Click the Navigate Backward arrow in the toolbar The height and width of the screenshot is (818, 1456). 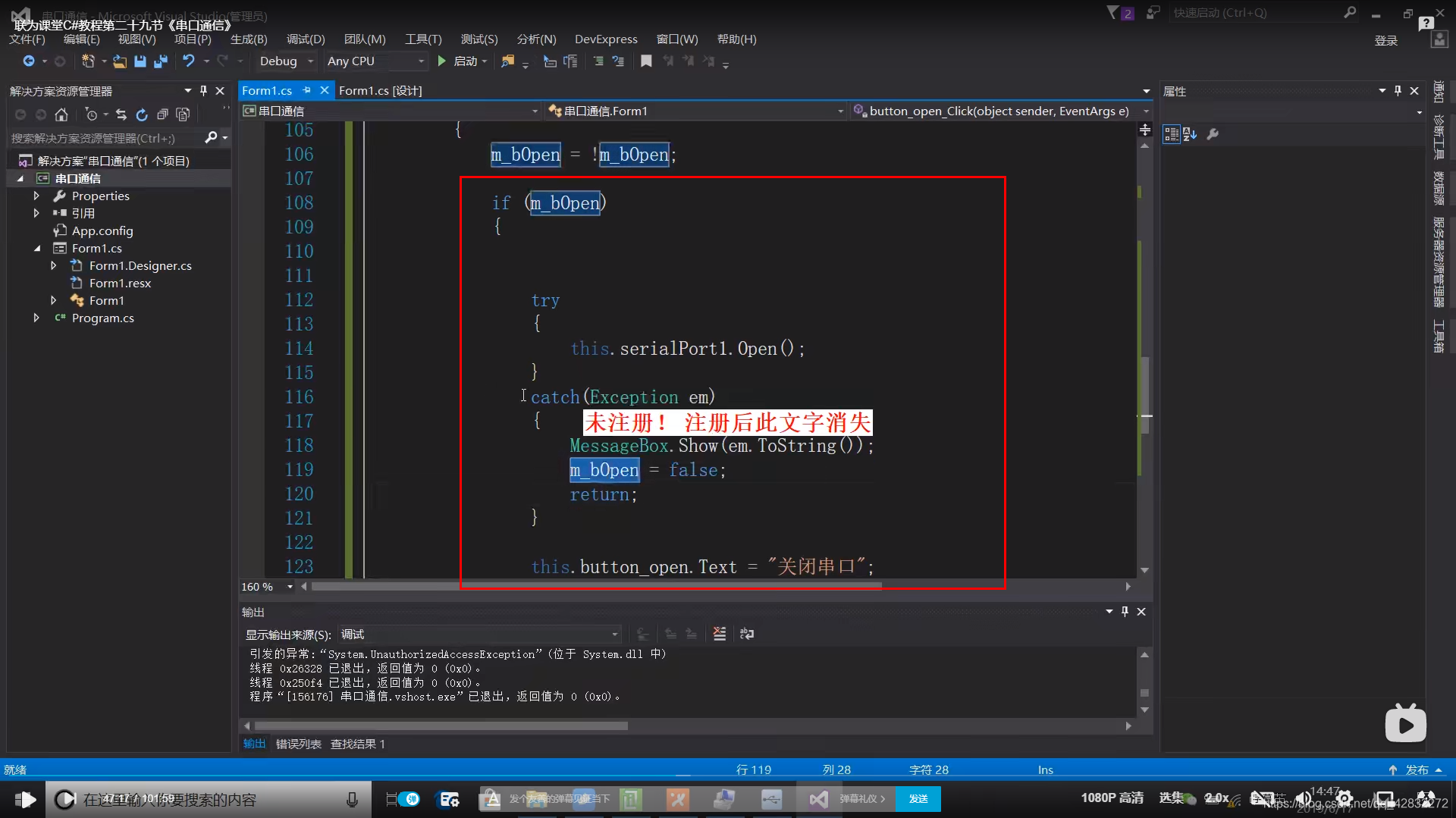29,61
